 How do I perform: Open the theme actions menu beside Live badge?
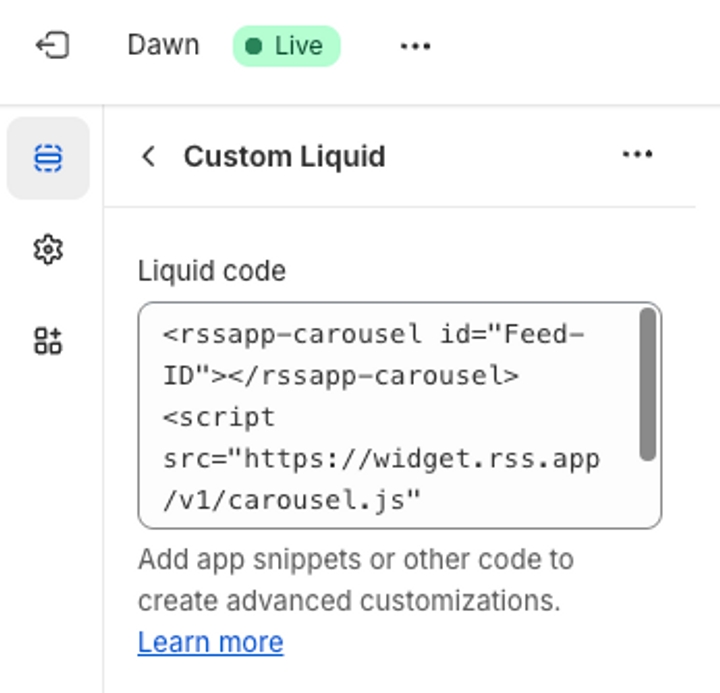415,46
